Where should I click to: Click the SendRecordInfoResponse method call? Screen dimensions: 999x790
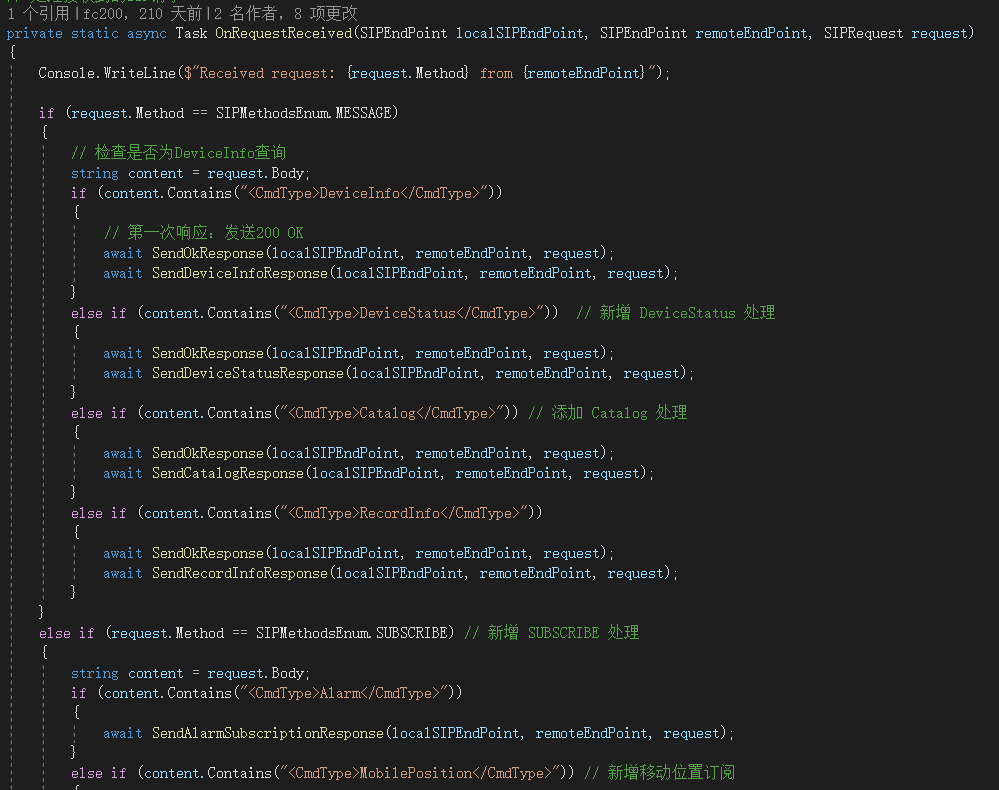[x=240, y=573]
